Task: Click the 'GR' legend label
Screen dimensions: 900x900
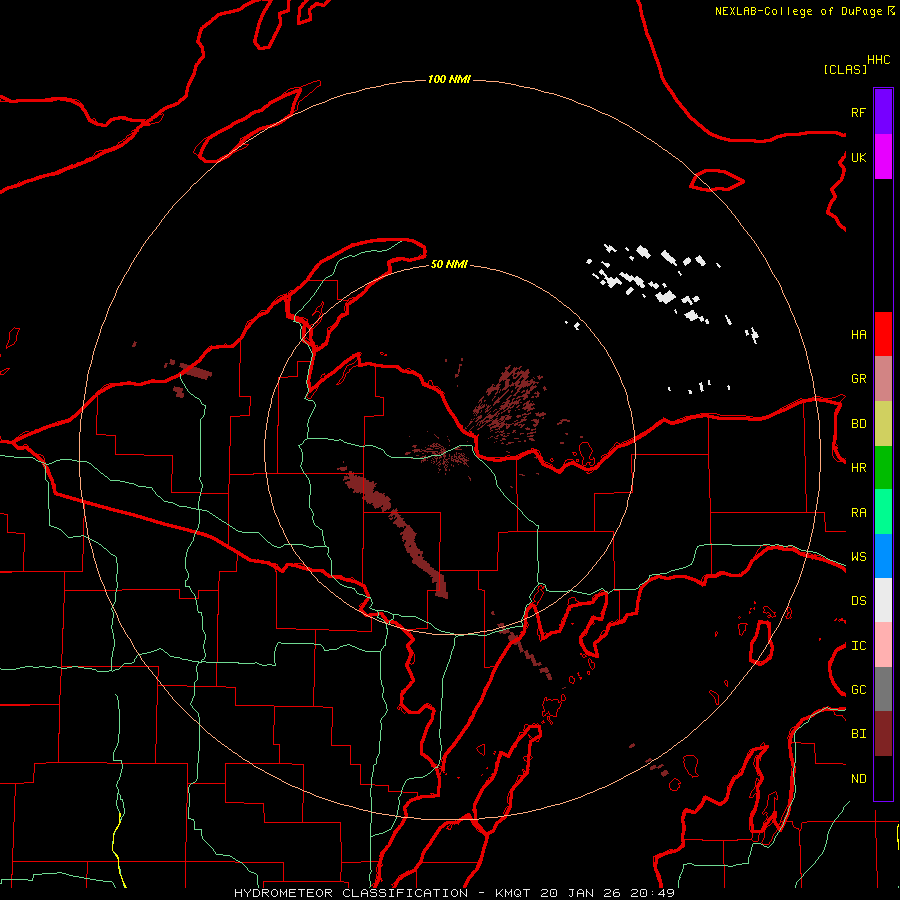Action: [859, 379]
